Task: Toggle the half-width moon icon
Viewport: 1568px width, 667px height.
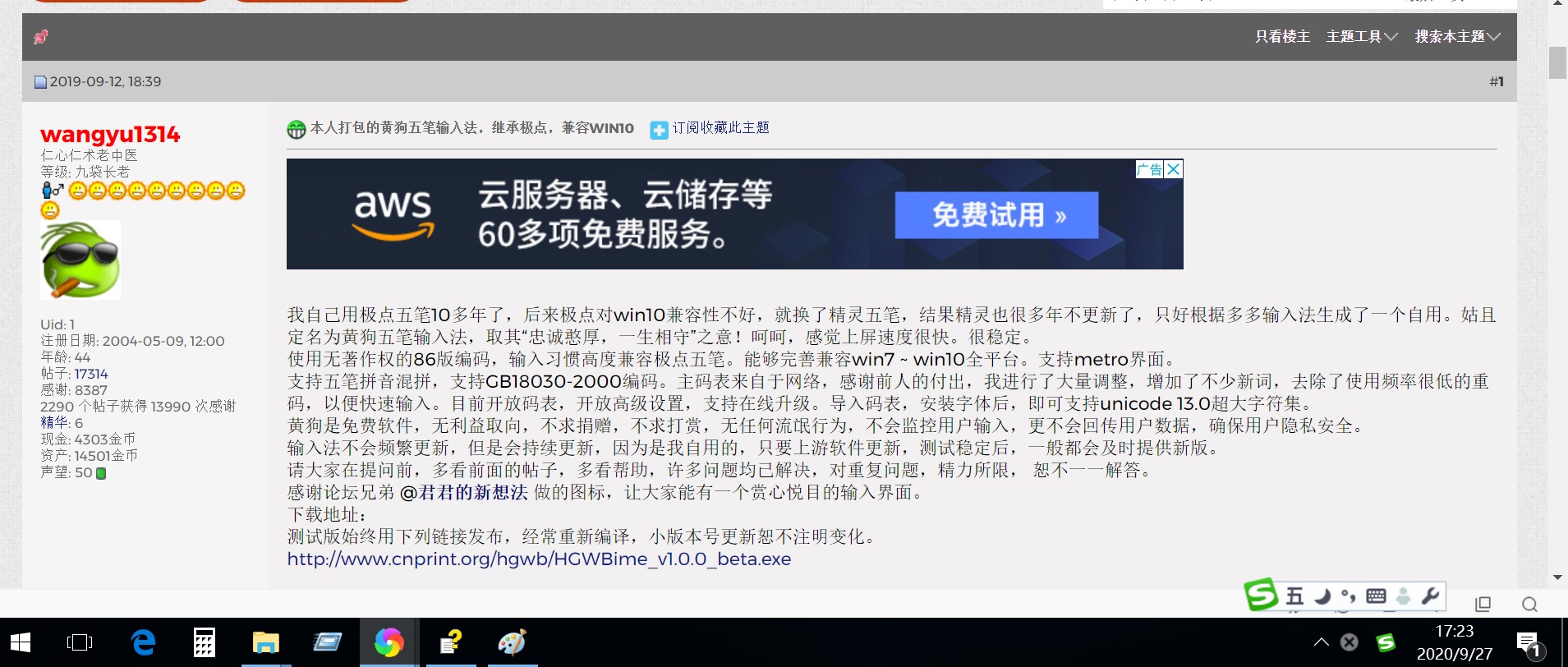Action: coord(1322,596)
